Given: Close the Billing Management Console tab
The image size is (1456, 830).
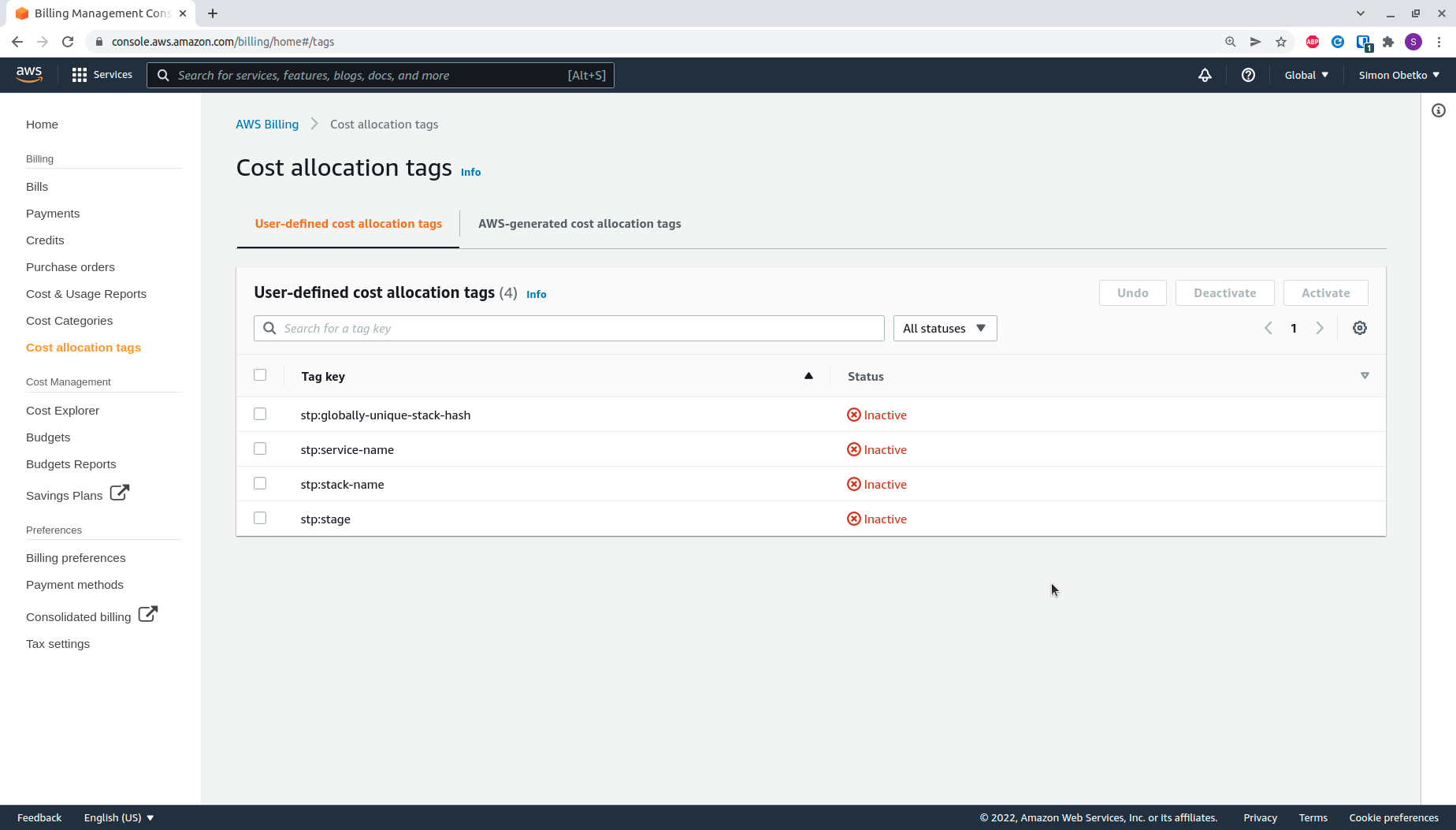Looking at the screenshot, I should click(183, 13).
